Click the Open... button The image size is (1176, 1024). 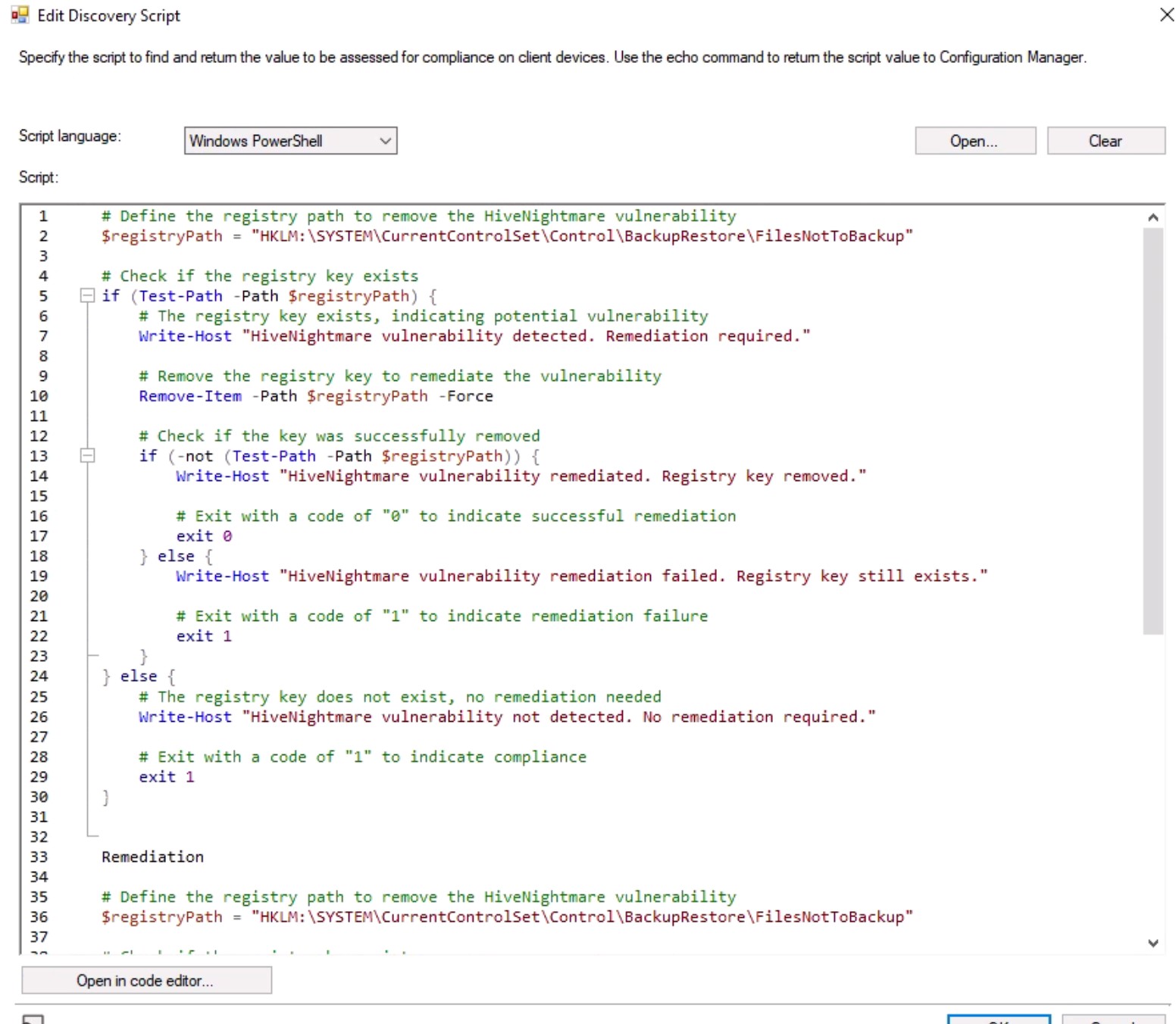tap(974, 141)
